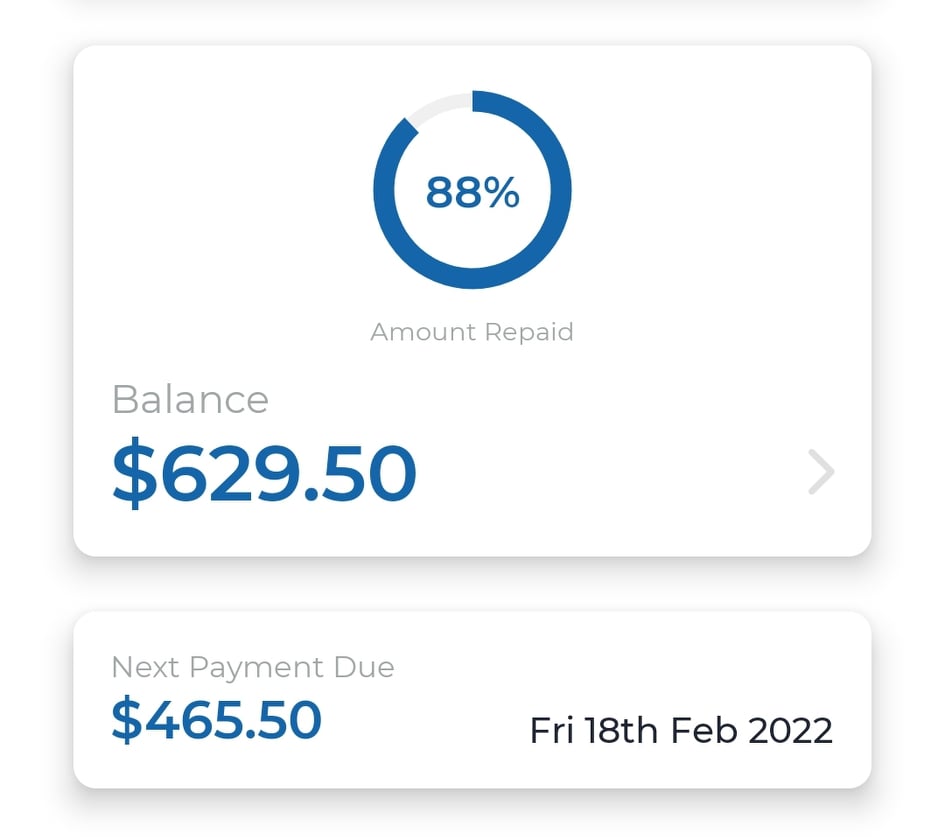Click the Next Payment Due heading
This screenshot has width=945, height=837.
point(253,668)
